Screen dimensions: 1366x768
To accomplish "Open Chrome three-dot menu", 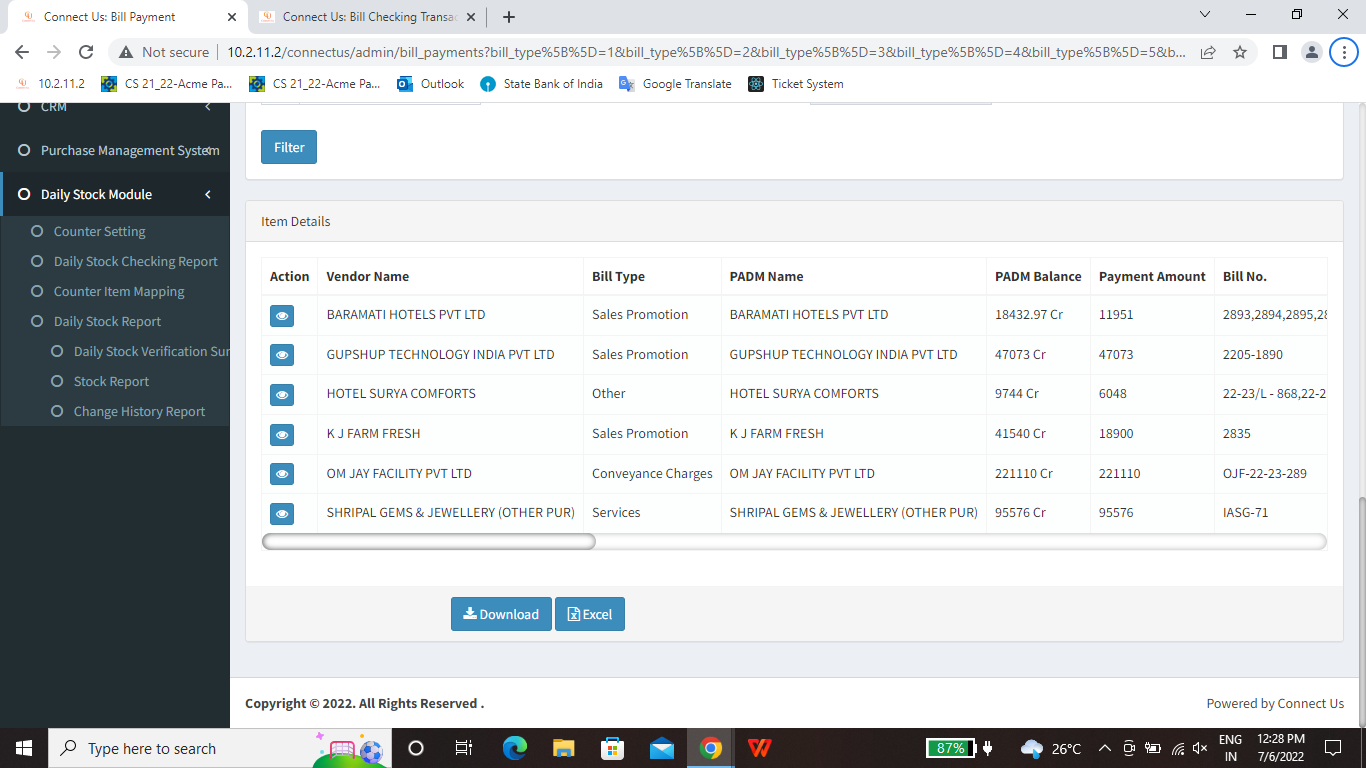I will coord(1343,52).
